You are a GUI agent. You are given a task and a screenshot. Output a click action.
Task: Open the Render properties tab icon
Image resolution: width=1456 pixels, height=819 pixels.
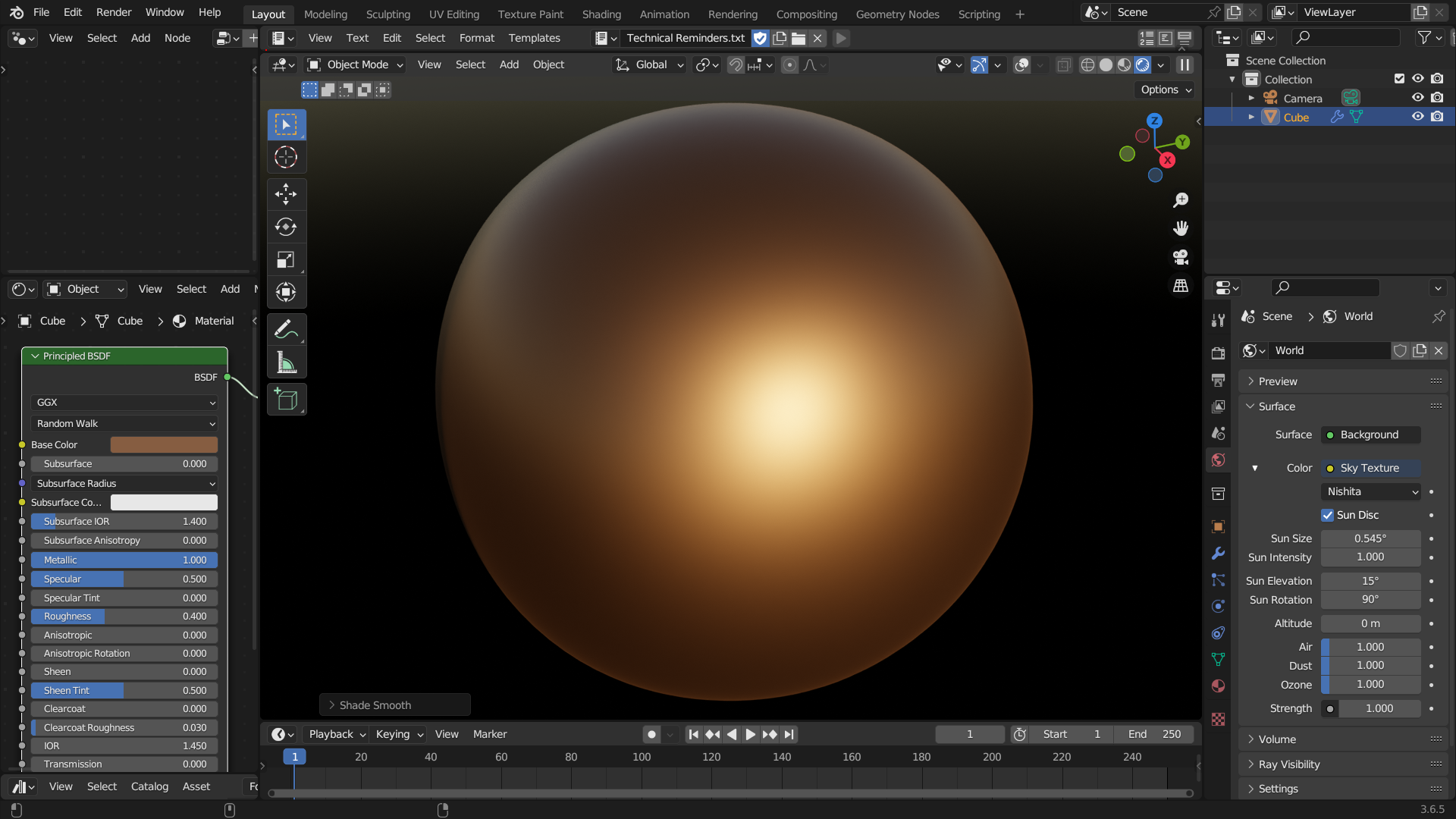(1218, 353)
